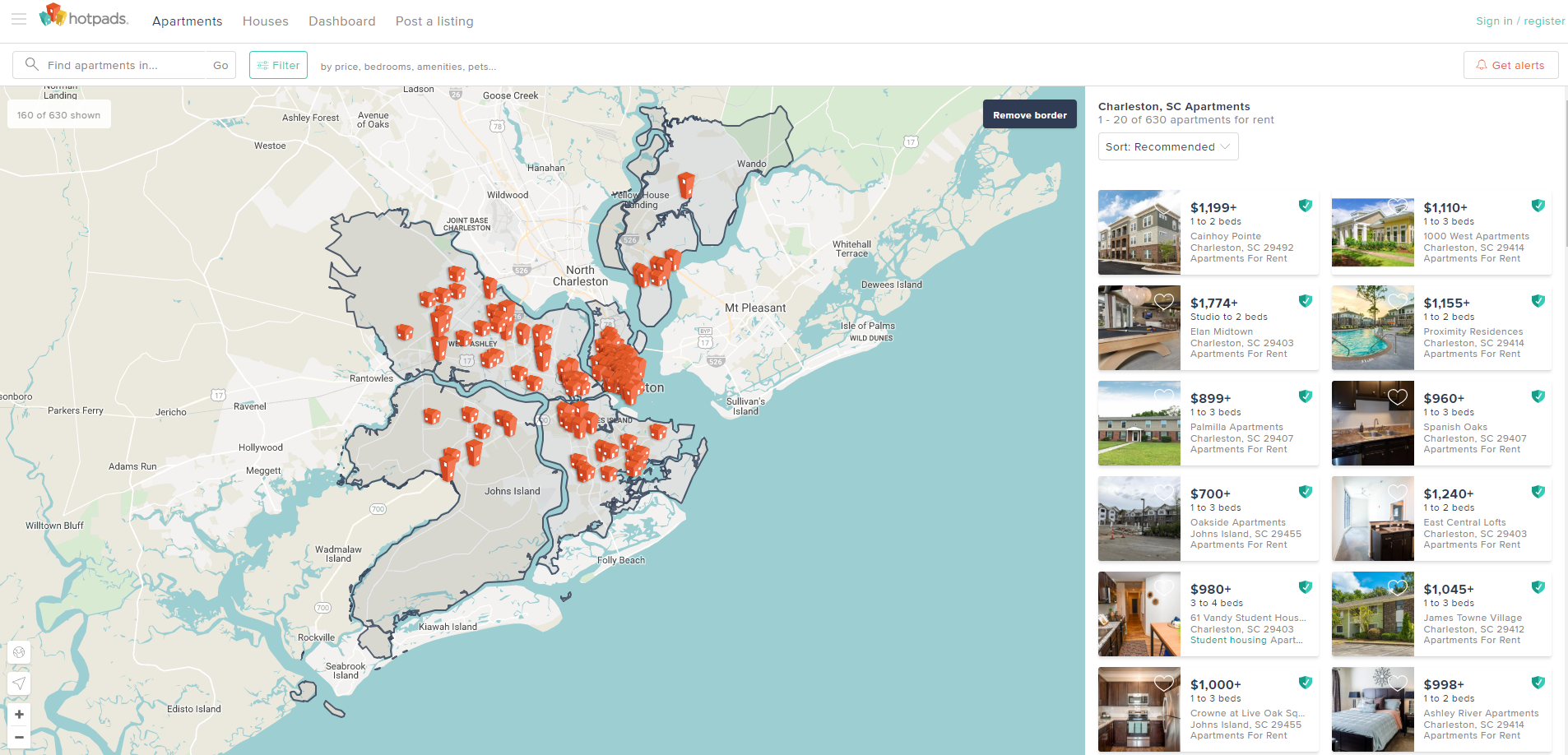
Task: Zoom out of the map
Action: (19, 737)
